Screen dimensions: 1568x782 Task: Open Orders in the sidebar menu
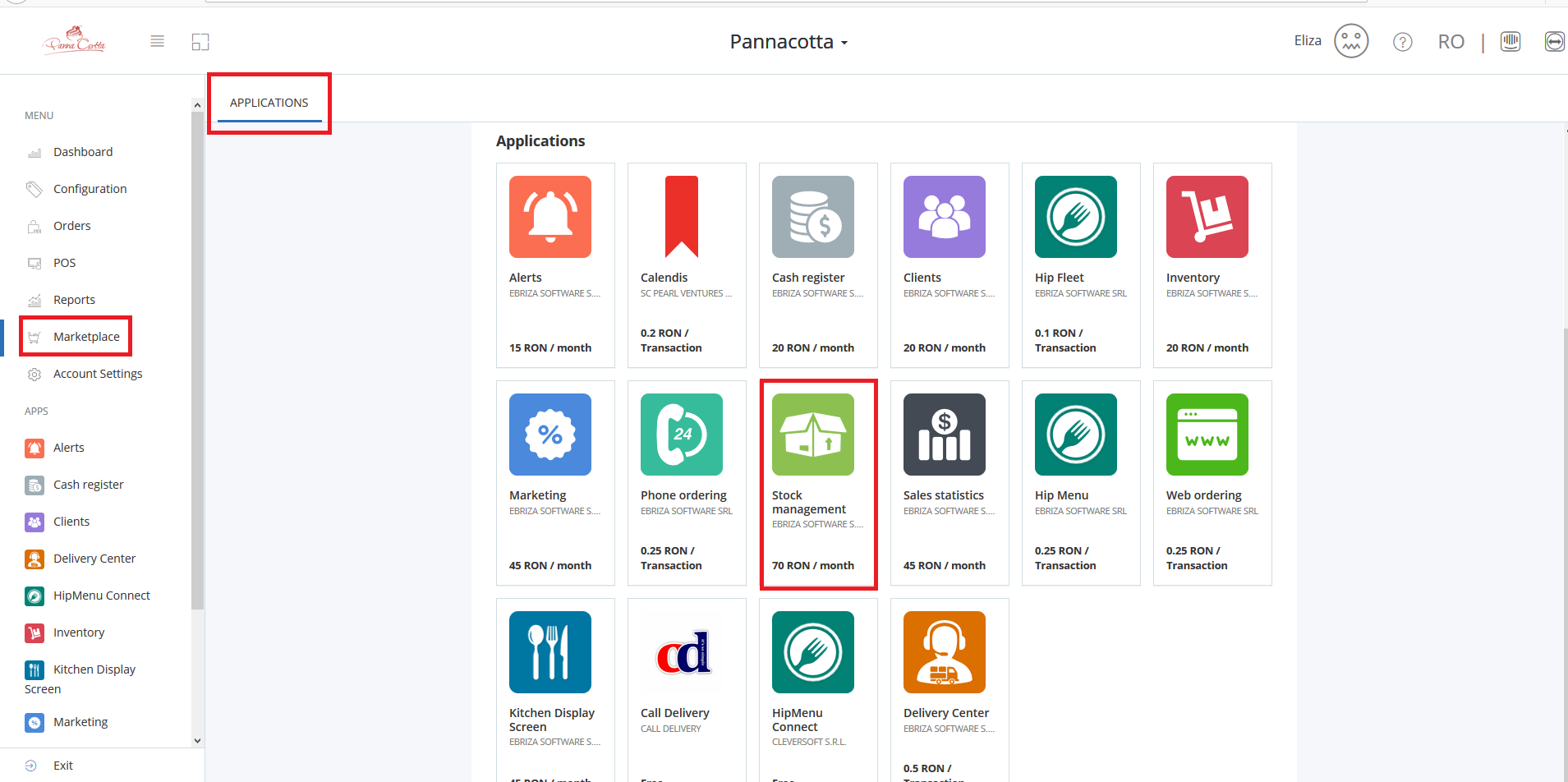coord(72,226)
